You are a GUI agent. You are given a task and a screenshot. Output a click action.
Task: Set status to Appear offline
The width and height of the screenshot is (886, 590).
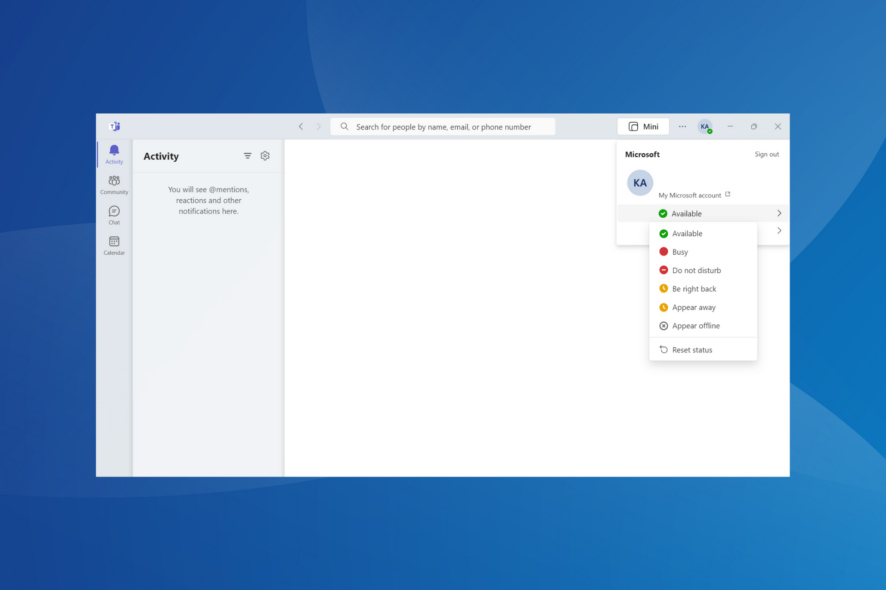703,326
